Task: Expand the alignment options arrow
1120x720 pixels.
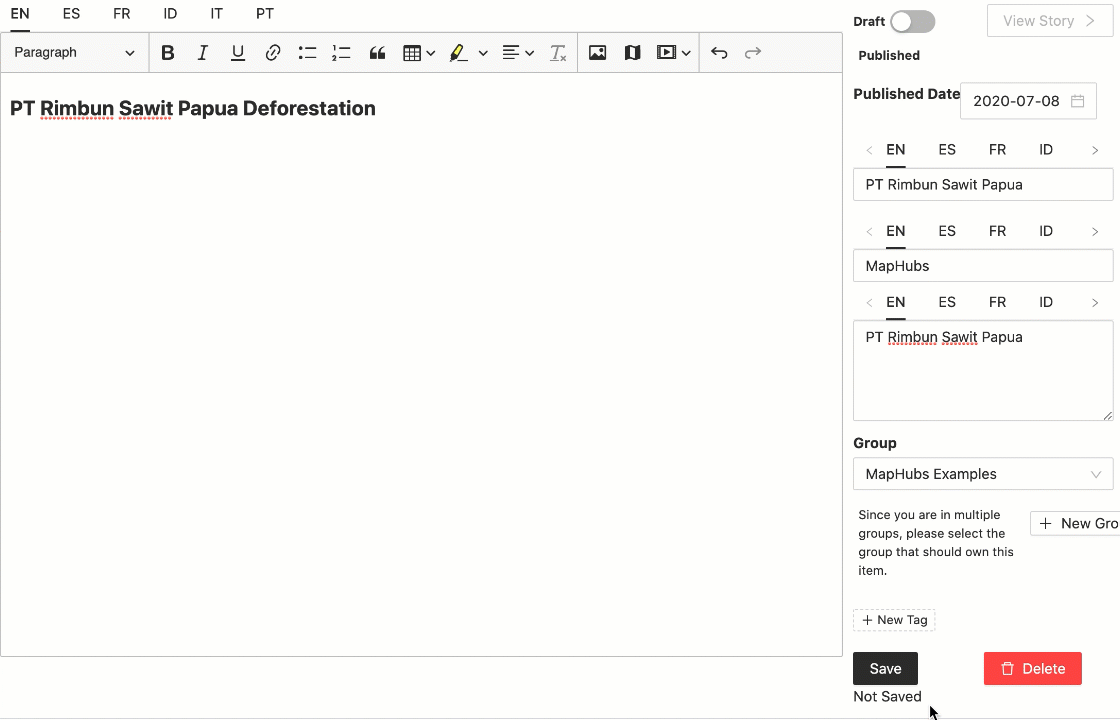Action: 529,53
